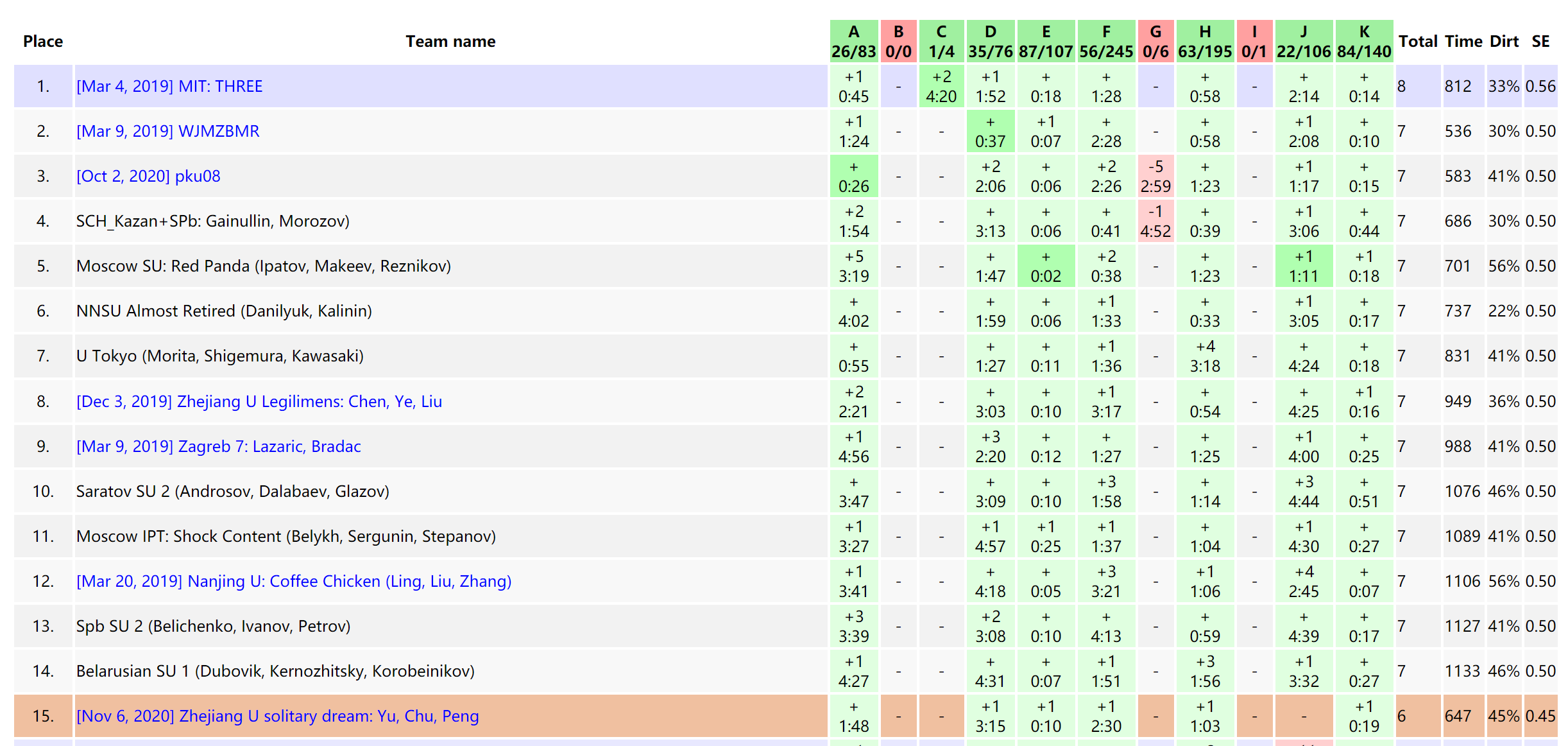
Task: Click the Time column header
Action: coord(1463,41)
